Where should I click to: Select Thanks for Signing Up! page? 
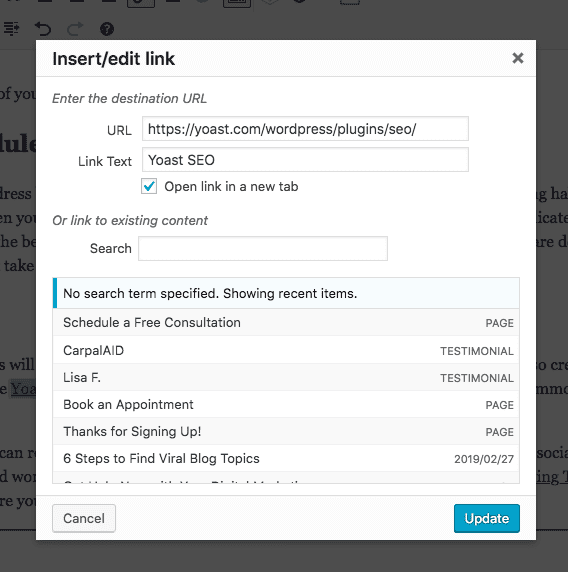click(286, 432)
